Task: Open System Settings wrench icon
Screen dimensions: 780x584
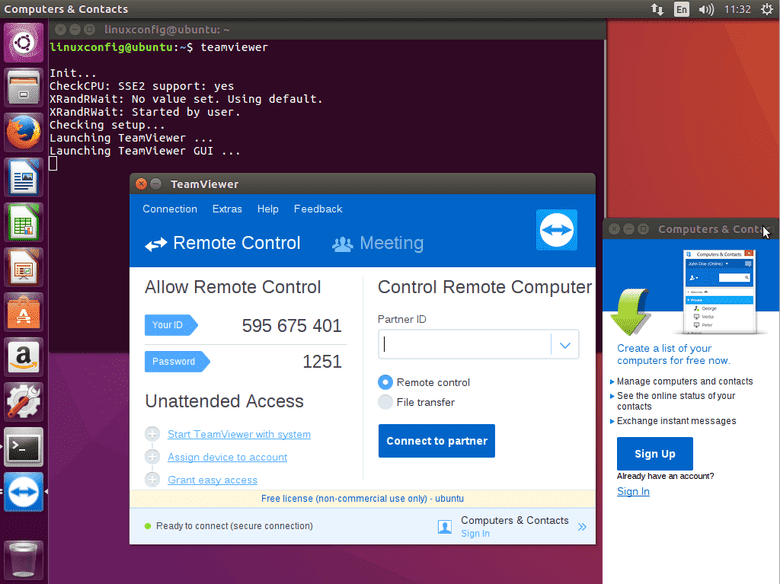Action: pos(23,402)
